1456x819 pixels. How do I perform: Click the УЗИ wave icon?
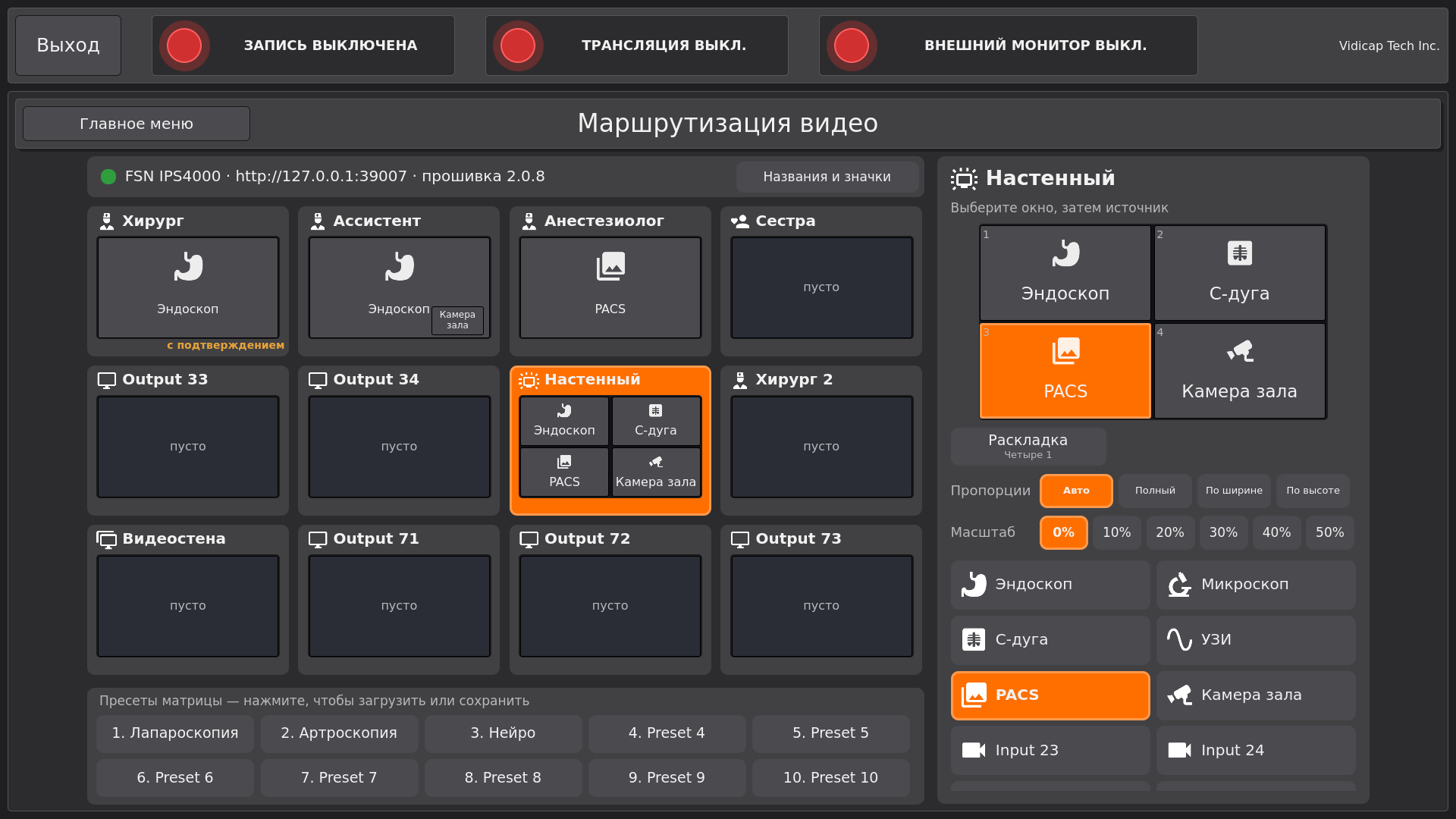pyautogui.click(x=1179, y=640)
